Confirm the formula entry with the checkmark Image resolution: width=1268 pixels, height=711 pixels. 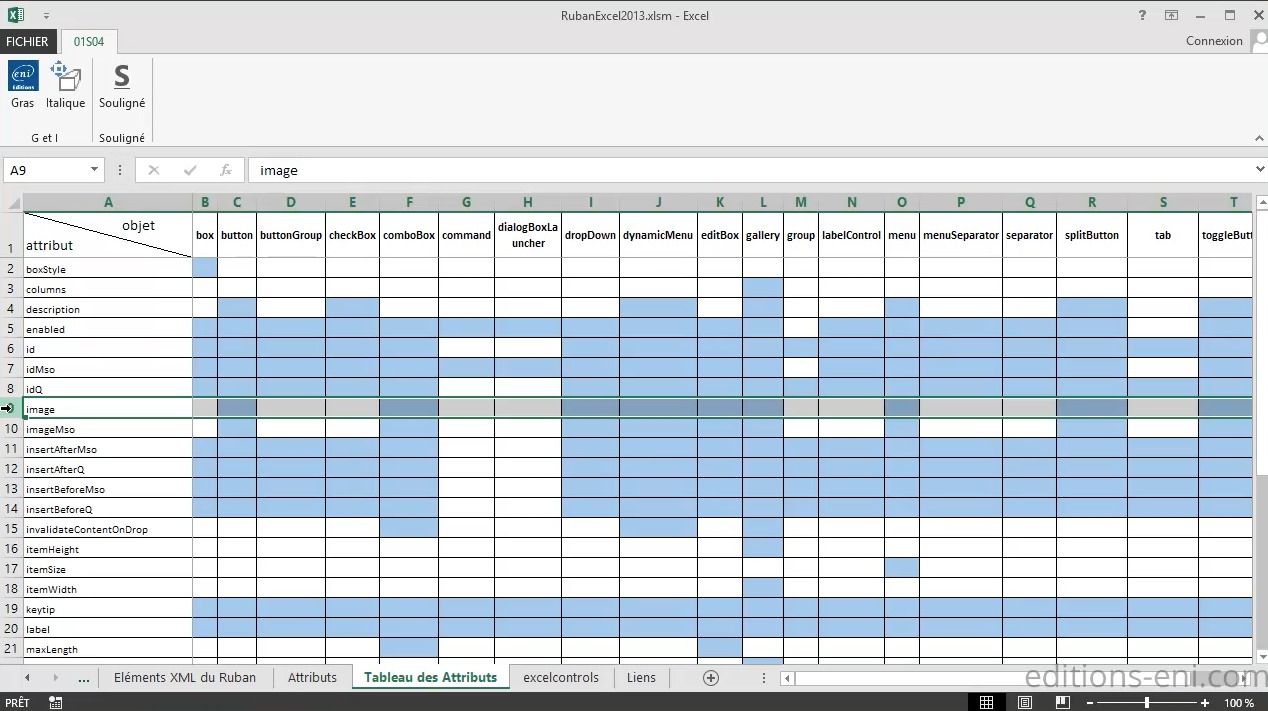coord(190,170)
